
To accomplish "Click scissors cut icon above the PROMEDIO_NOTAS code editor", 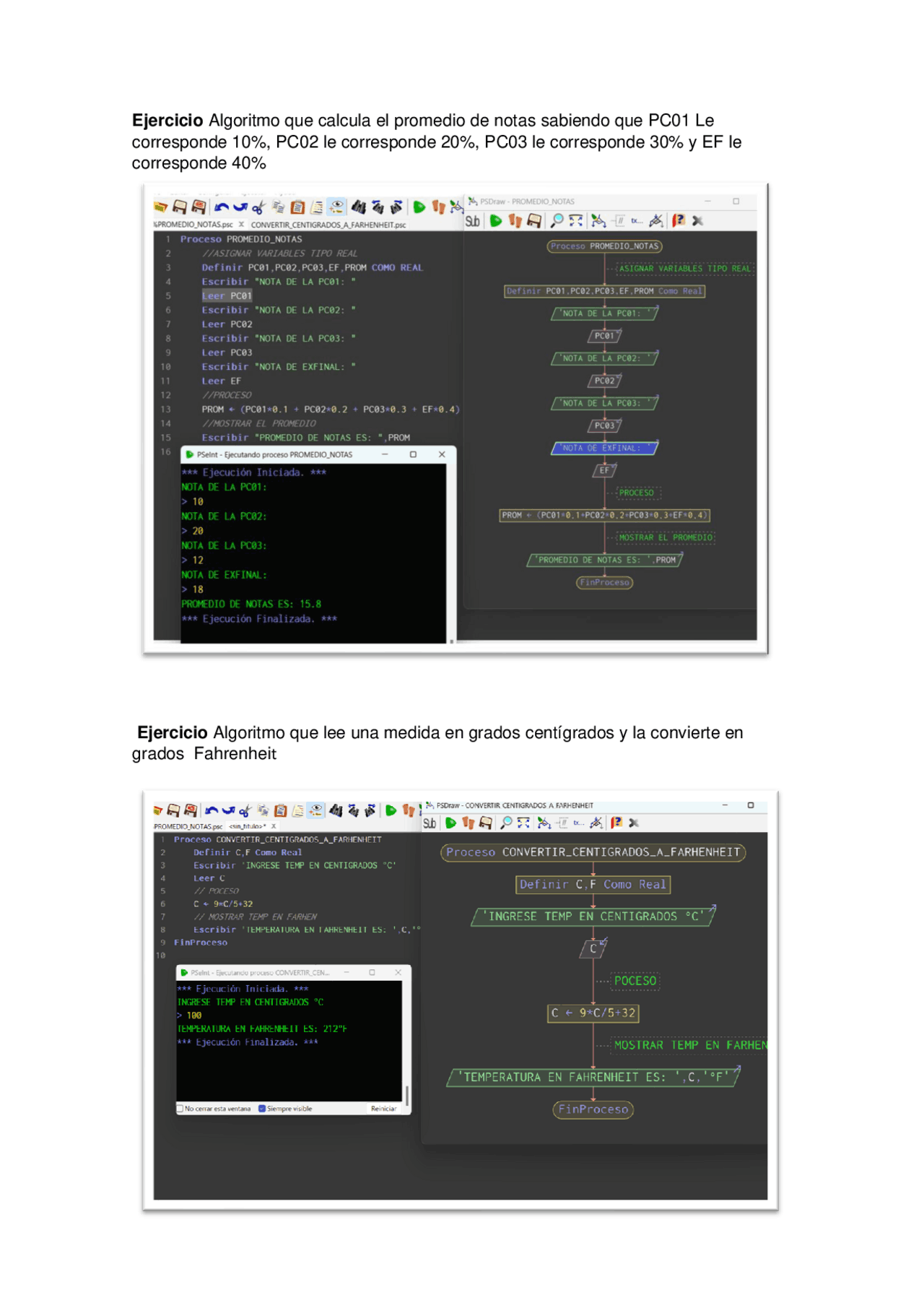I will [258, 208].
